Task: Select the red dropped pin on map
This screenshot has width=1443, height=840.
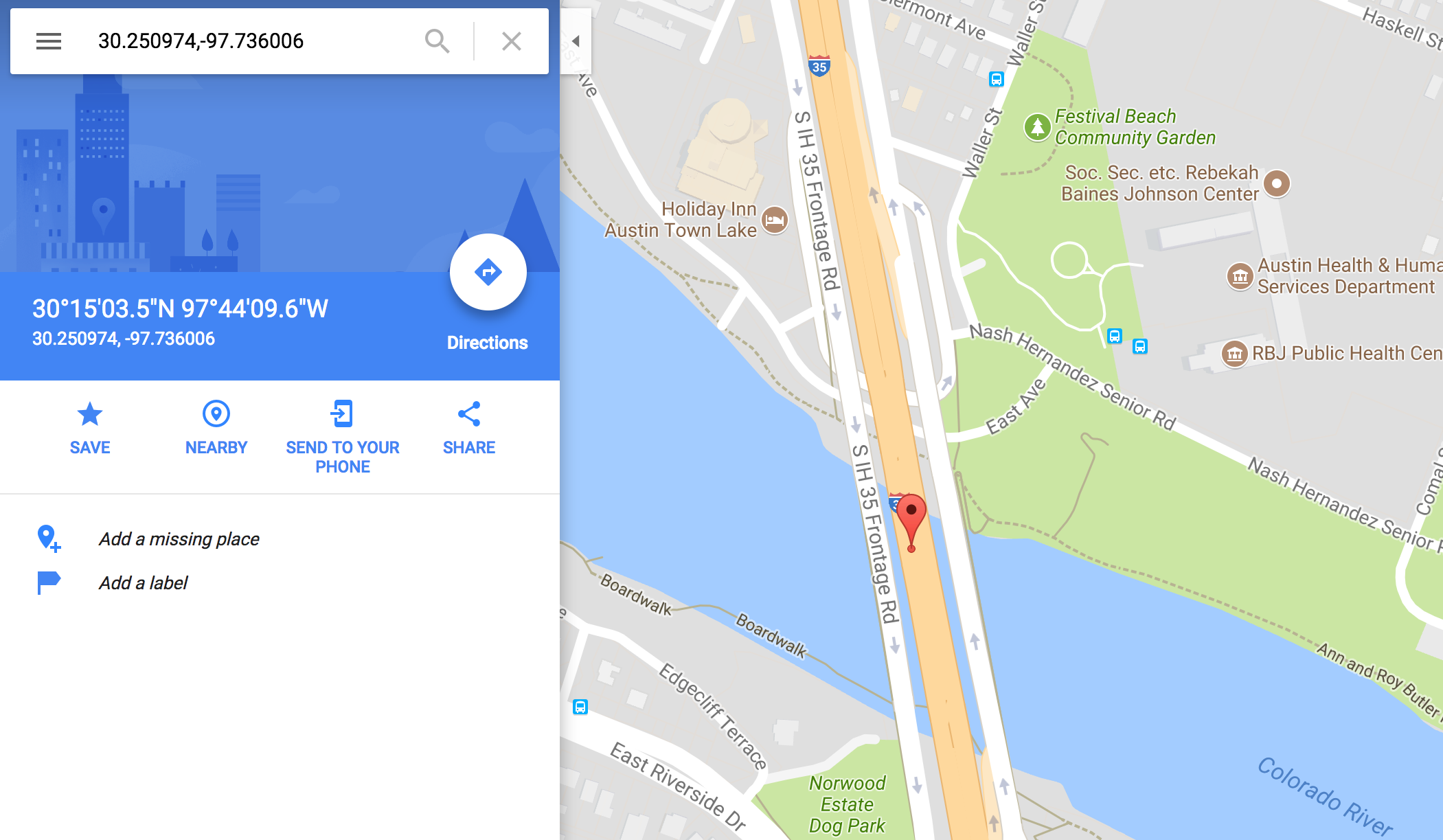Action: [911, 522]
